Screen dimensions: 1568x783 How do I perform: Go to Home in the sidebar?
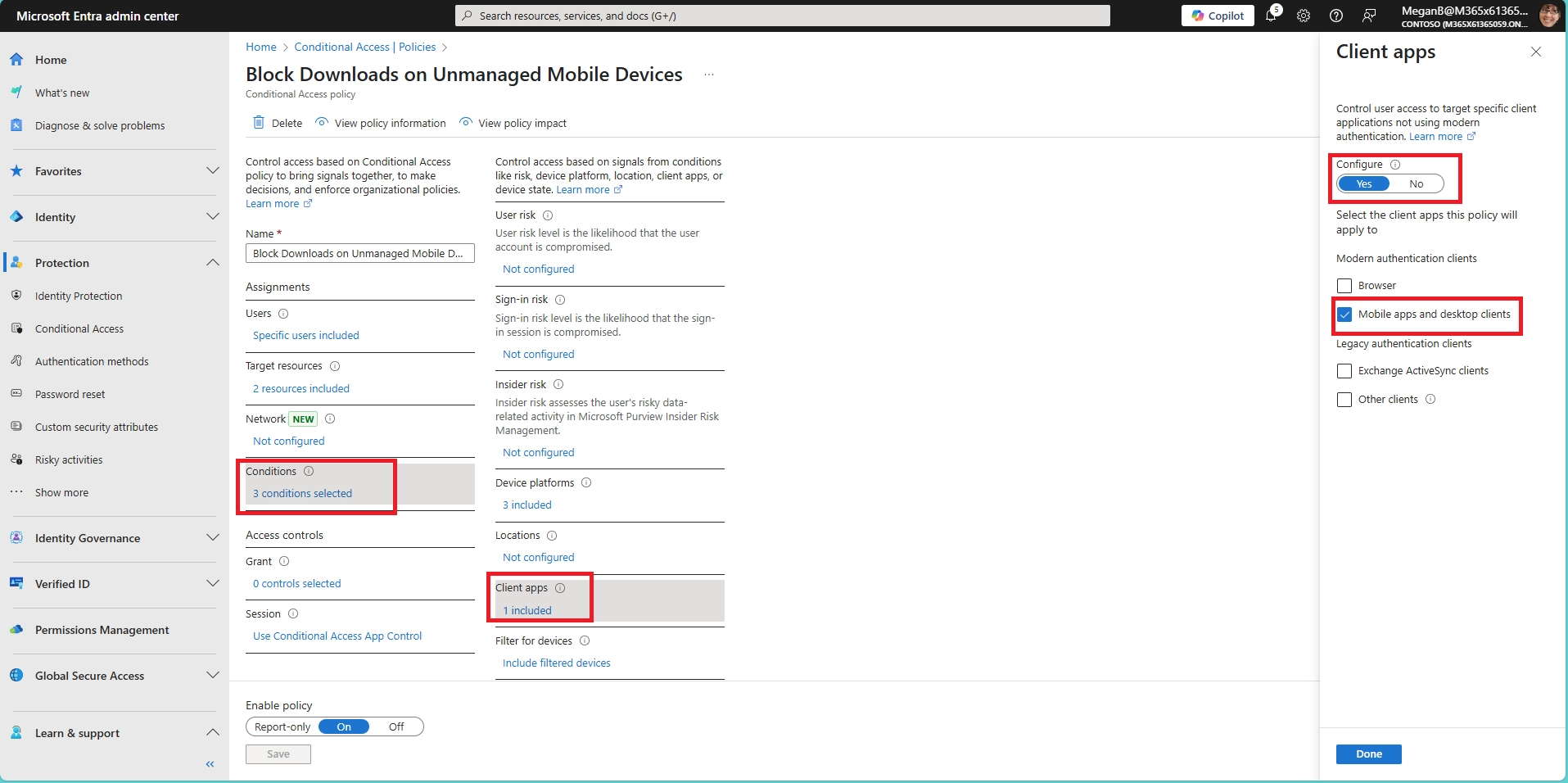[51, 60]
